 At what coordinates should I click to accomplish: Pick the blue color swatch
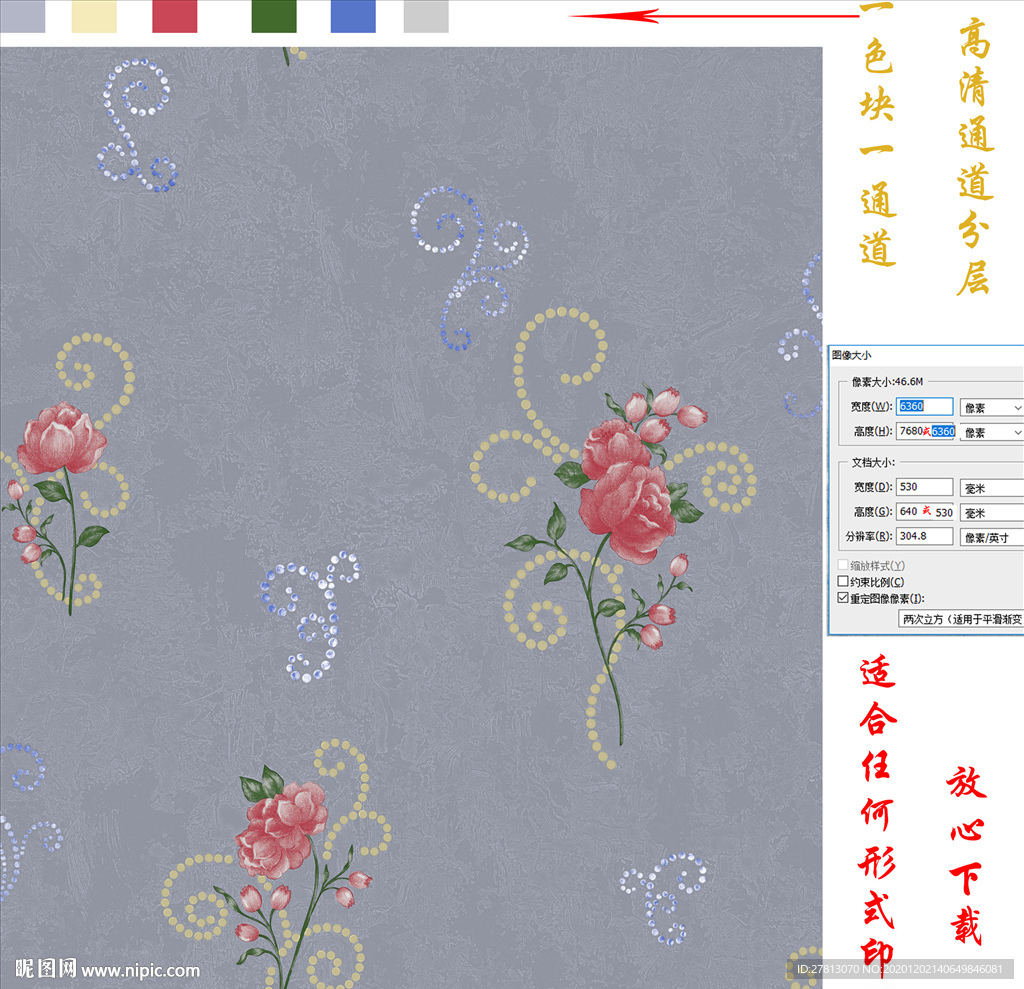(353, 16)
